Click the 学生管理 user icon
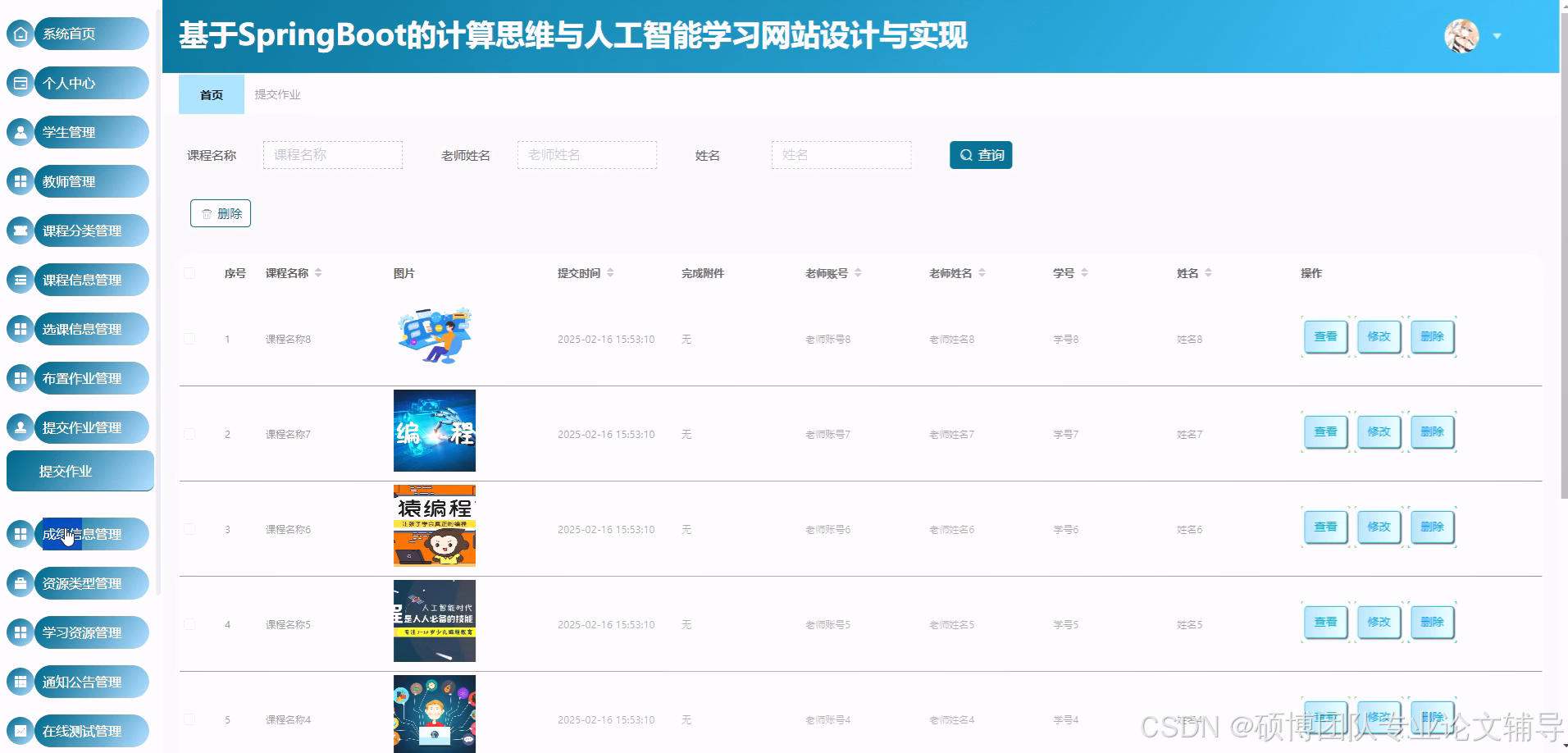Image resolution: width=1568 pixels, height=753 pixels. tap(21, 132)
